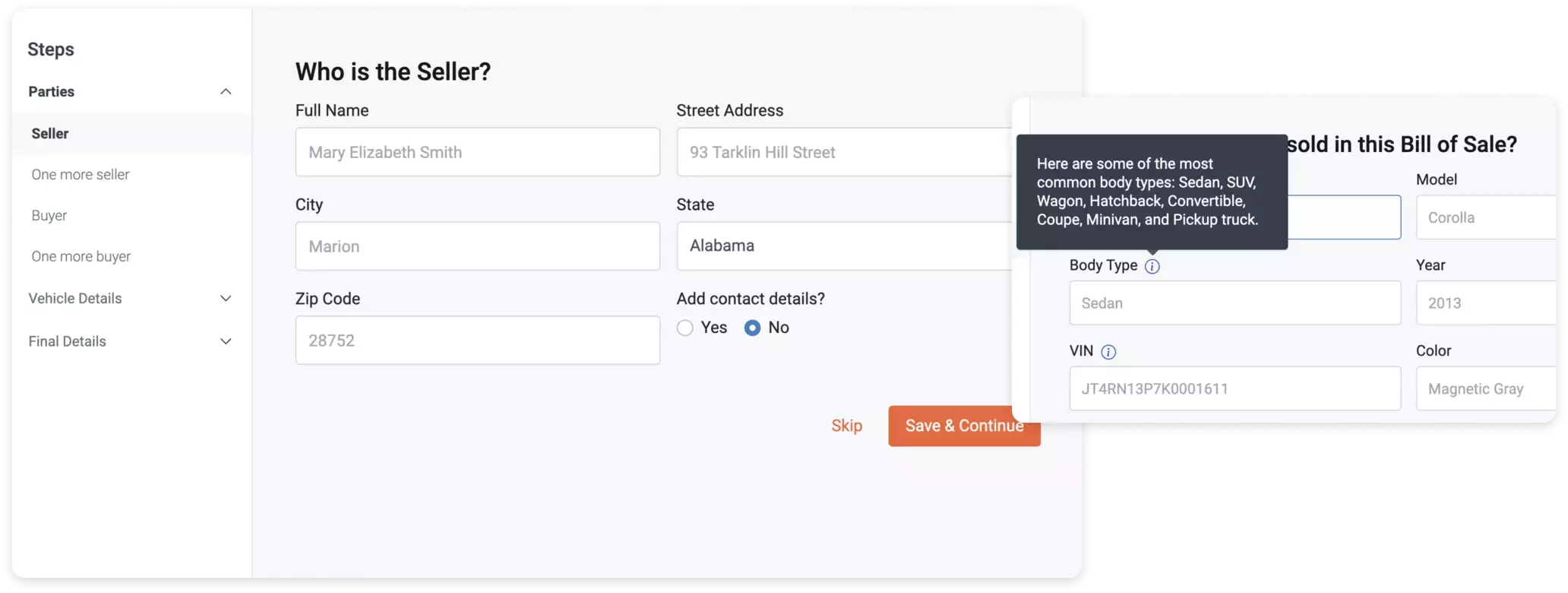Viewport: 1568px width, 593px height.
Task: Click the Full Name input field
Action: click(x=477, y=152)
